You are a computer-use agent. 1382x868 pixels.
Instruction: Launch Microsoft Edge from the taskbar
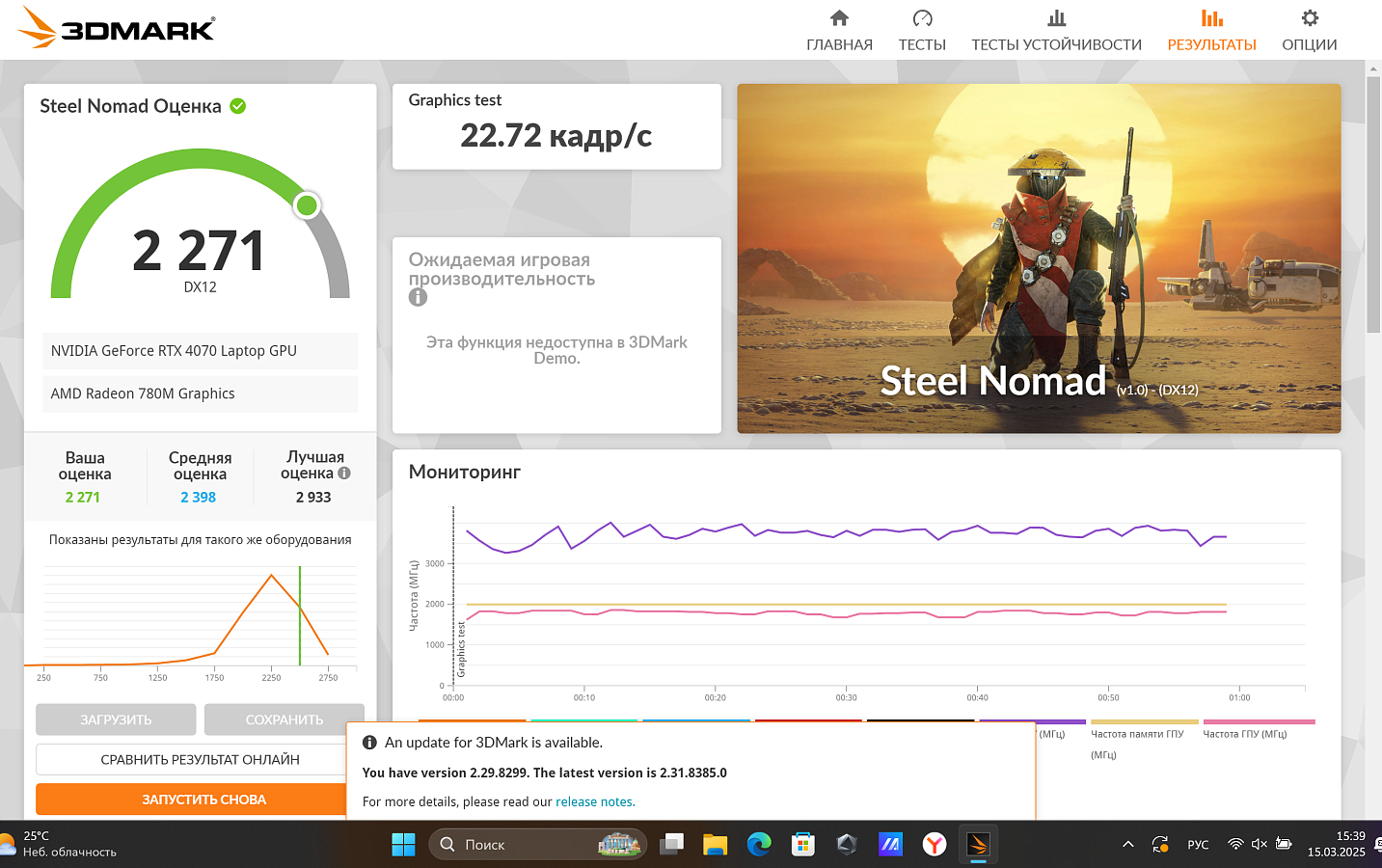pyautogui.click(x=759, y=845)
